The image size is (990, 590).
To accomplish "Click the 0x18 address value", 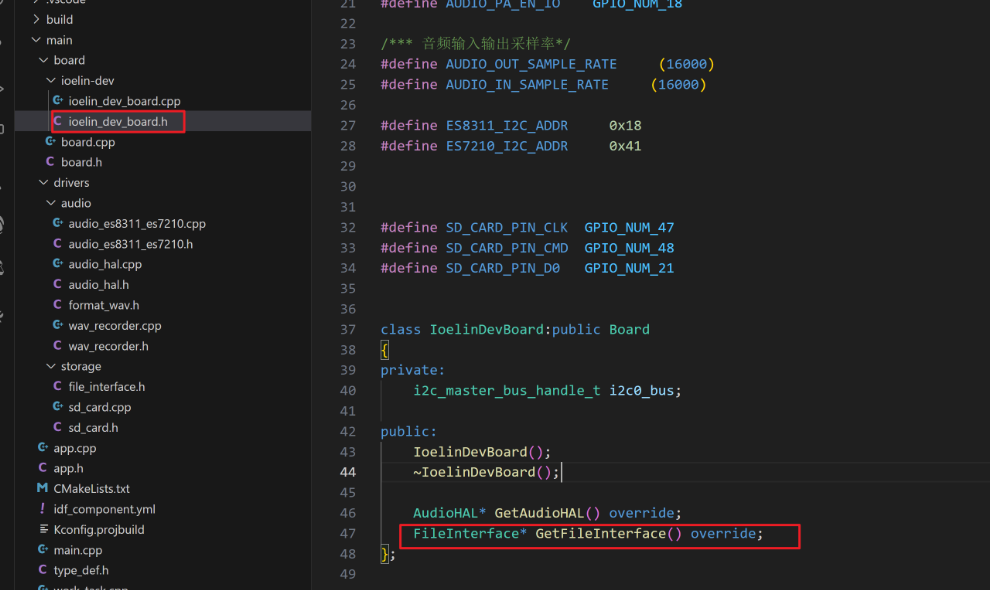I will 625,125.
